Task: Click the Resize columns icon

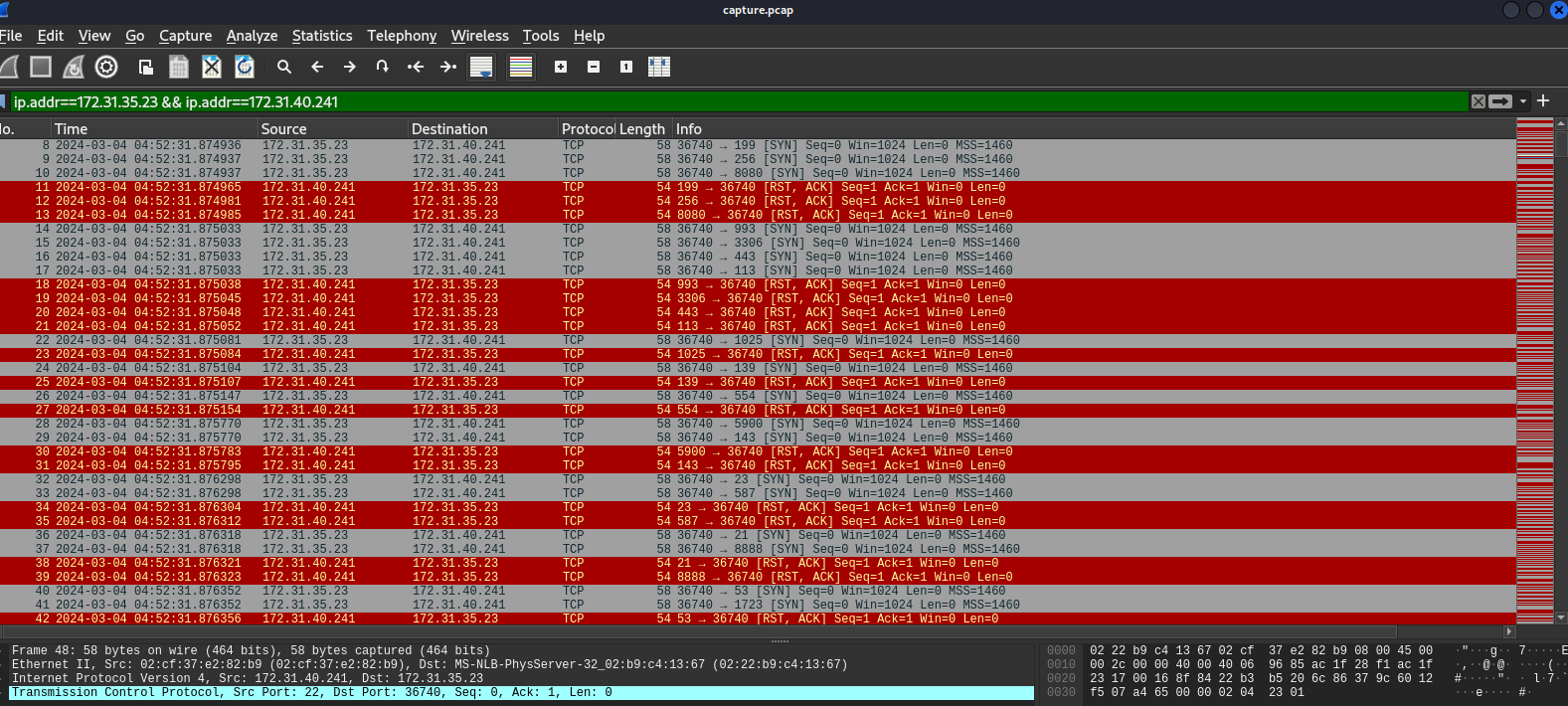Action: tap(659, 67)
